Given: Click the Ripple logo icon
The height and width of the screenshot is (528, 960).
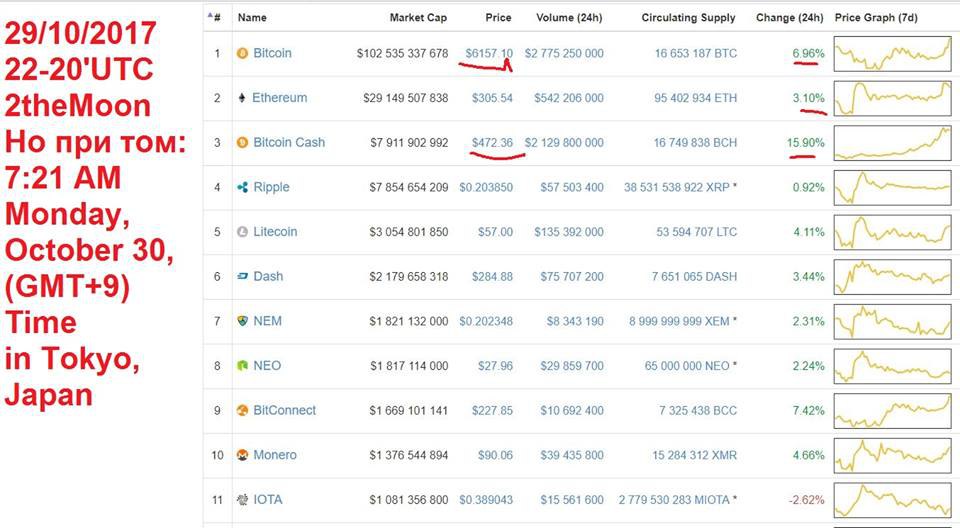Looking at the screenshot, I should [x=242, y=187].
